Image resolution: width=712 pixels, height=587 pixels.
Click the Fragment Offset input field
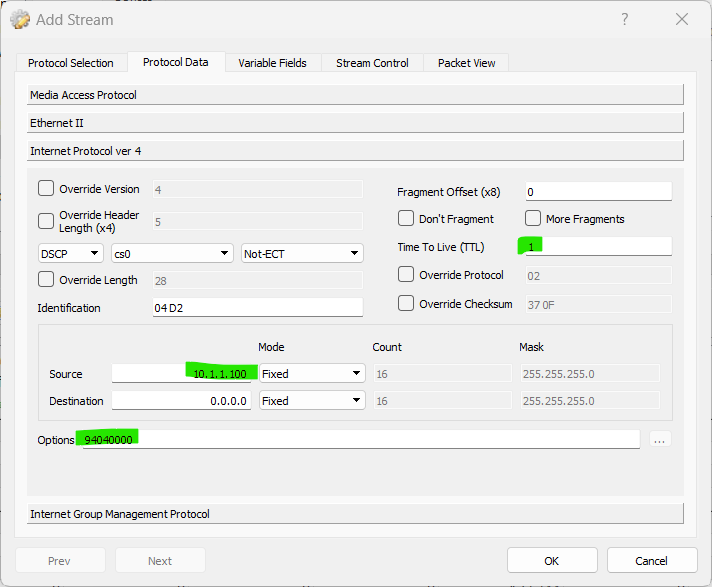pyautogui.click(x=598, y=192)
